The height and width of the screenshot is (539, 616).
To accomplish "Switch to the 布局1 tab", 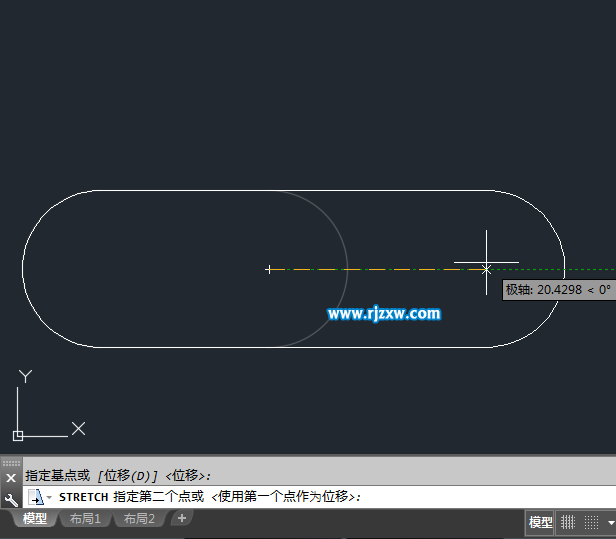I will click(x=85, y=519).
